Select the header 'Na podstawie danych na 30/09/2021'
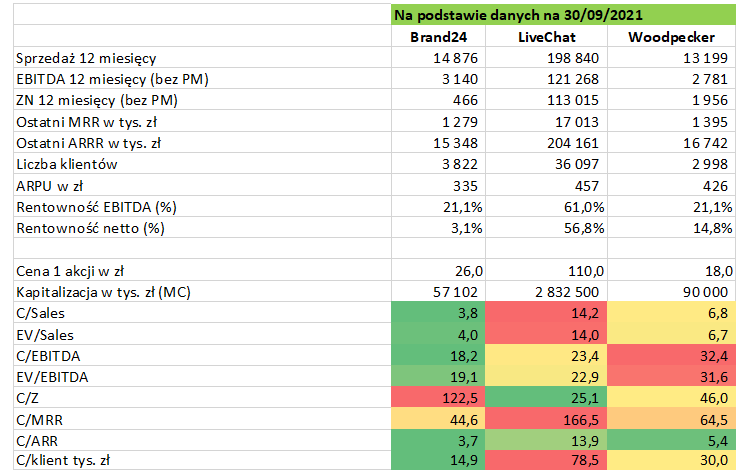750x474 pixels. click(518, 15)
